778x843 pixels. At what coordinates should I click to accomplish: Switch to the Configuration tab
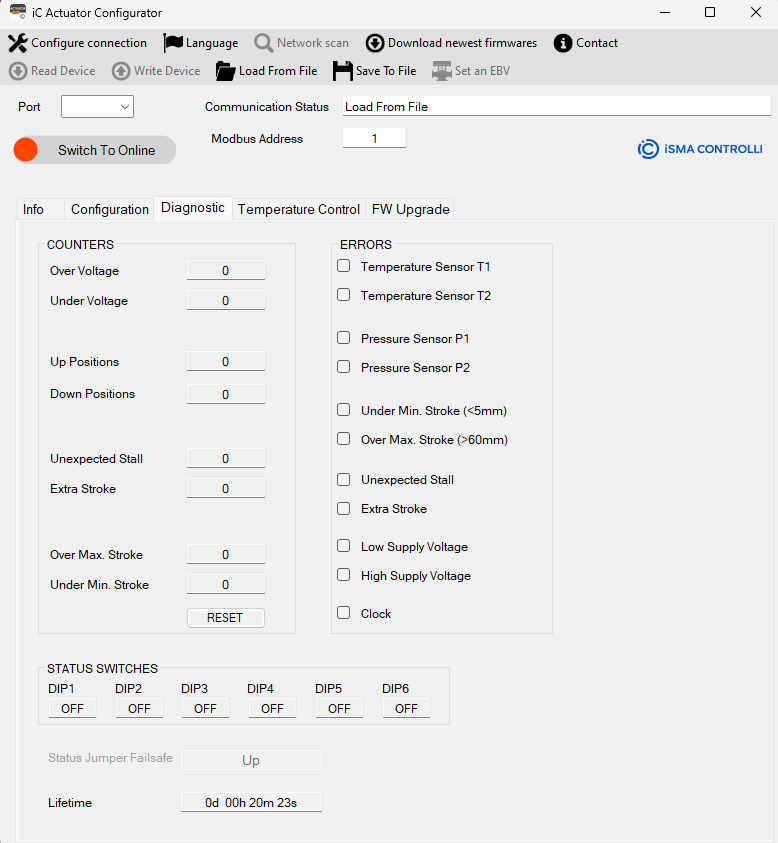(x=110, y=209)
